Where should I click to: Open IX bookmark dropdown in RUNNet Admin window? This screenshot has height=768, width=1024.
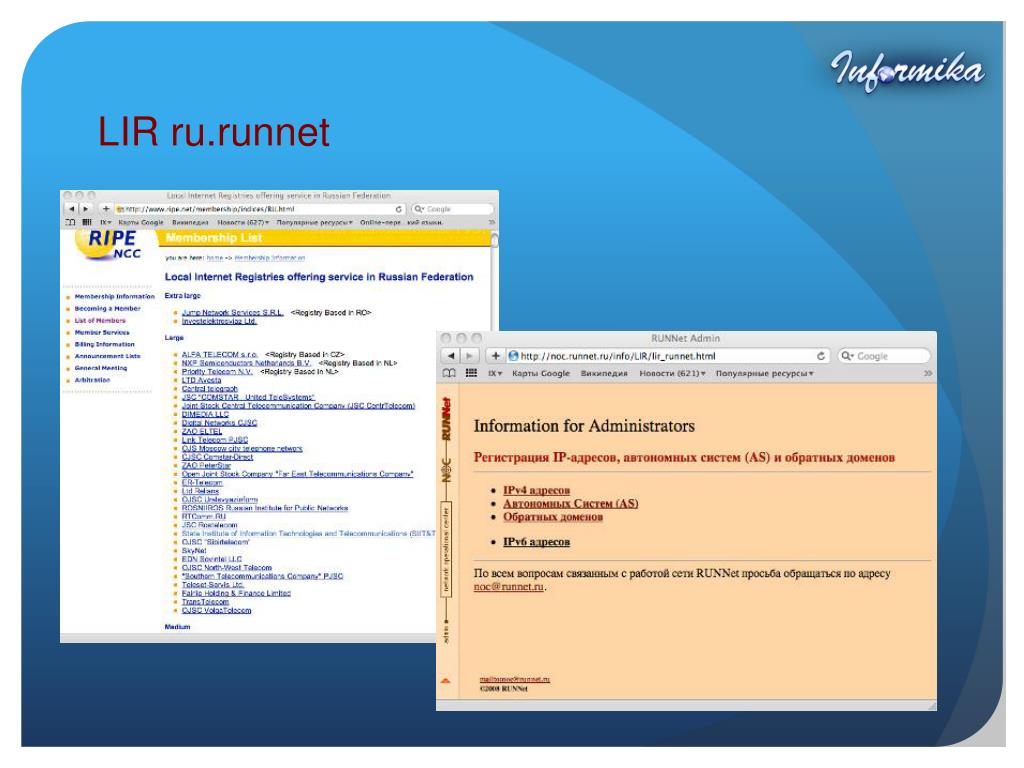pos(495,373)
